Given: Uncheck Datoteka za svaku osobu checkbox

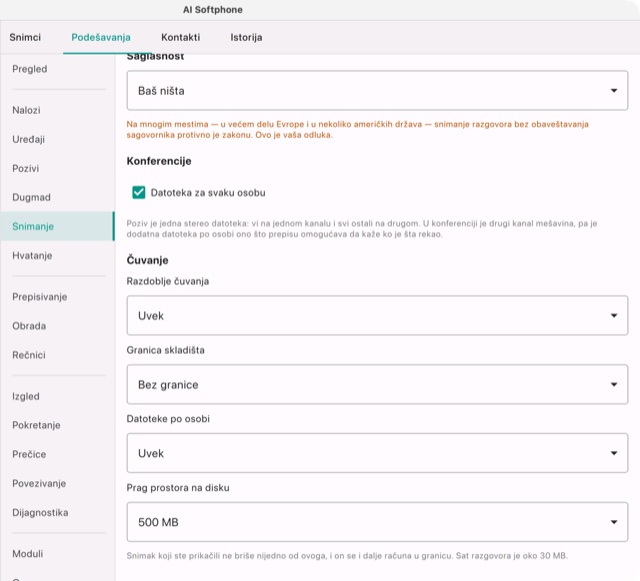Looking at the screenshot, I should pyautogui.click(x=139, y=192).
